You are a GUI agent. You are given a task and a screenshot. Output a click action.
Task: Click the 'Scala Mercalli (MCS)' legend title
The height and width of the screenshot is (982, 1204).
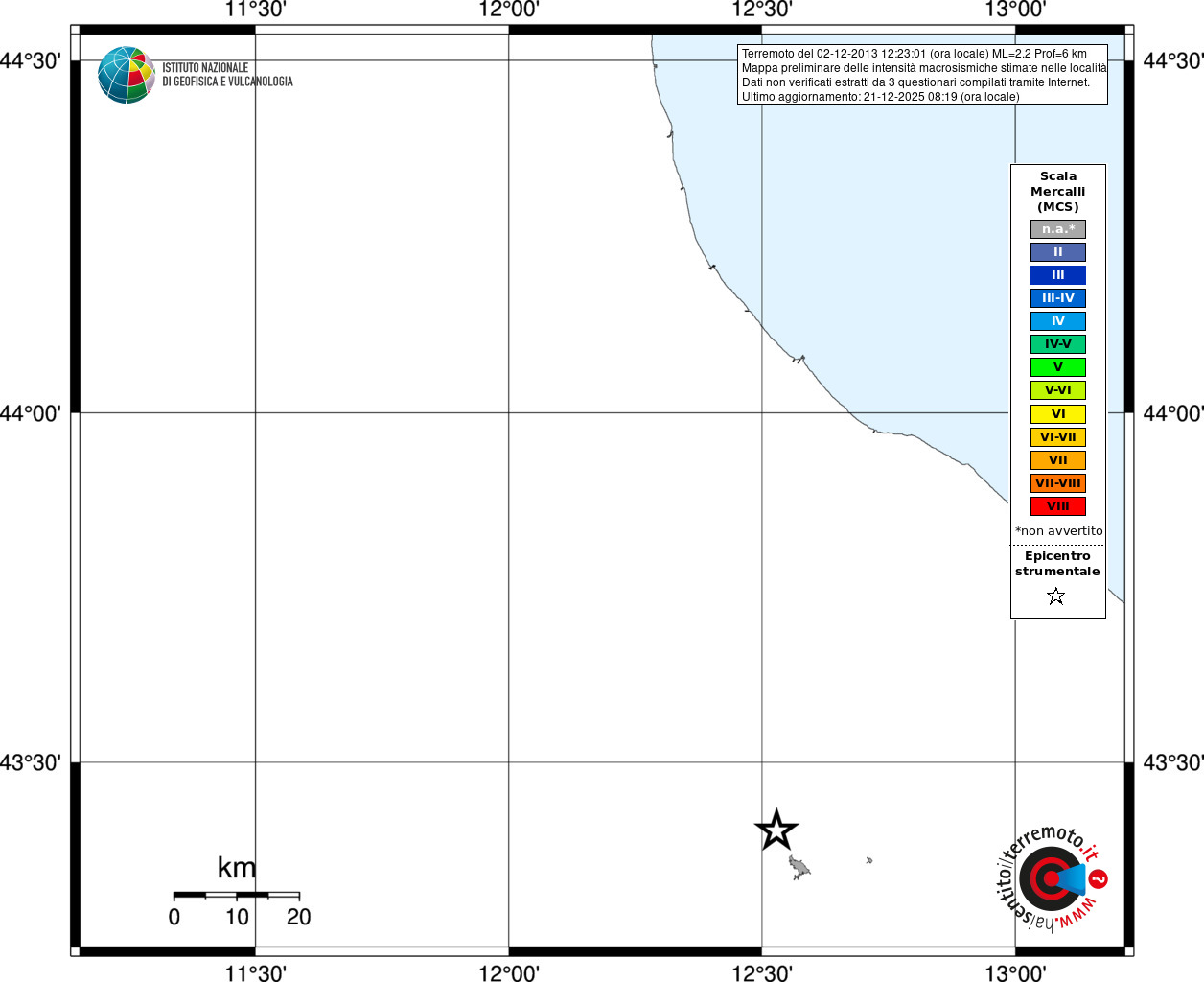1058,192
